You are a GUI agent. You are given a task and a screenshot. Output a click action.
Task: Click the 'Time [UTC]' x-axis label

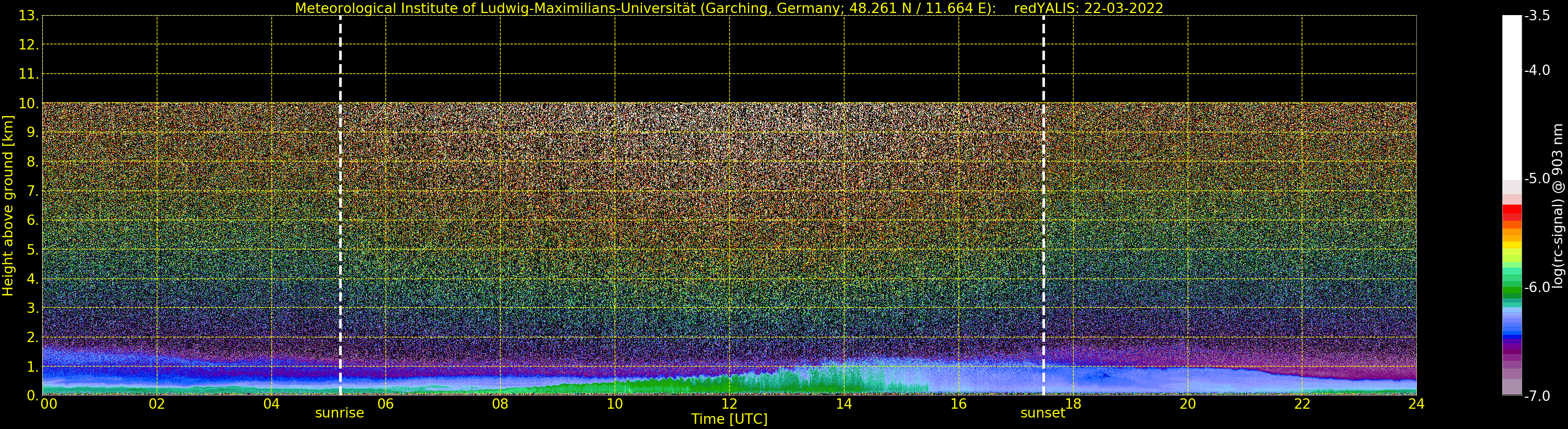[729, 419]
